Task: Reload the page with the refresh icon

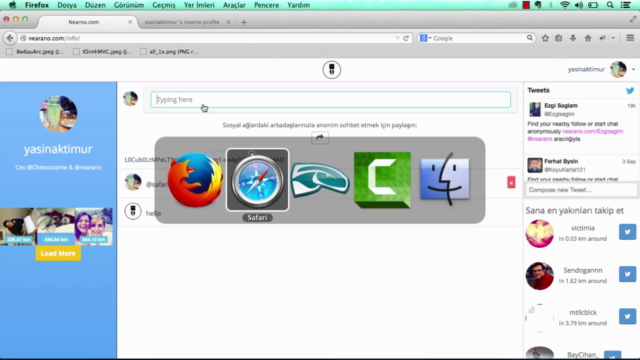Action: pyautogui.click(x=406, y=38)
